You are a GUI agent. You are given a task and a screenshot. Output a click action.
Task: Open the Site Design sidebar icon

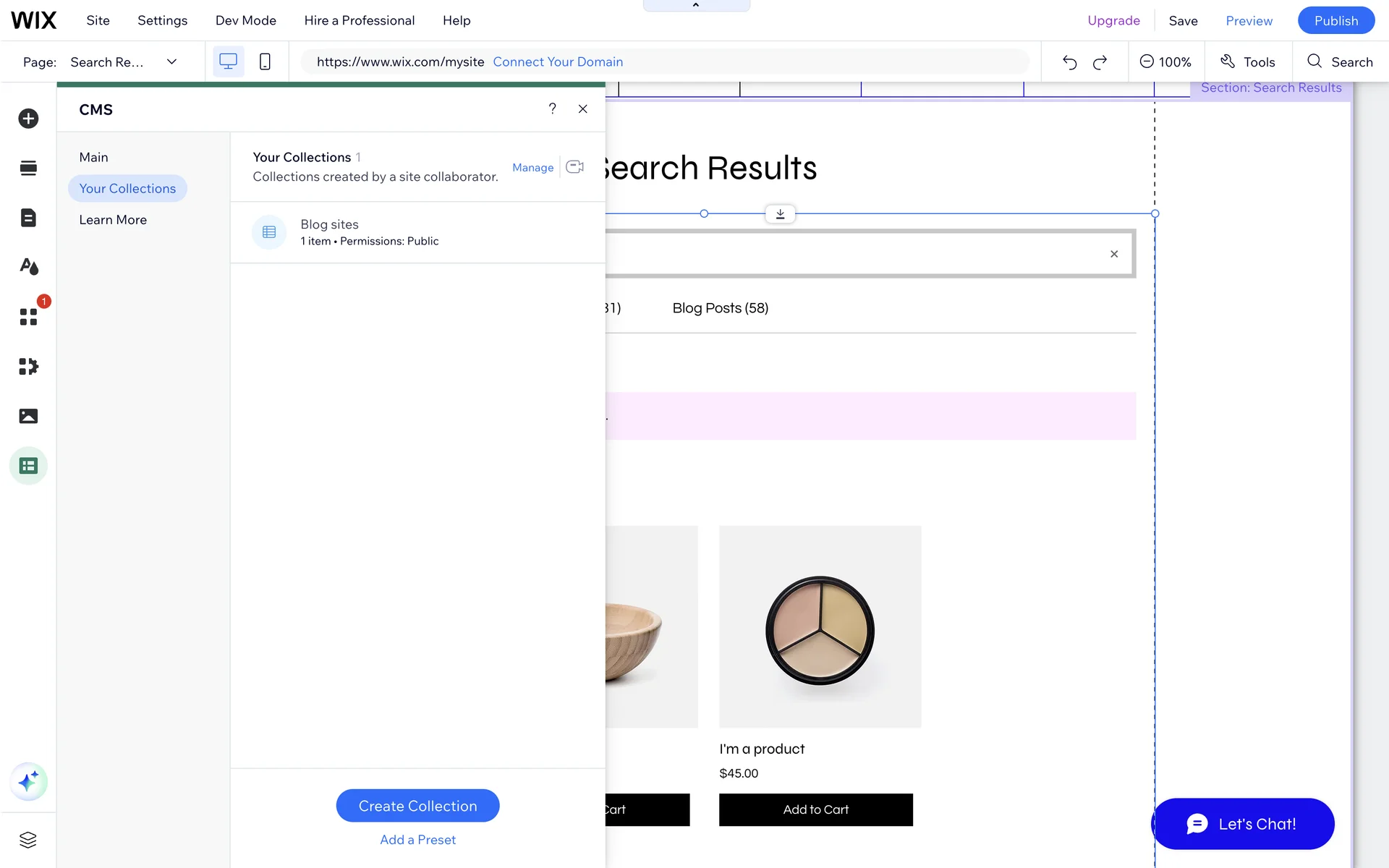(28, 267)
